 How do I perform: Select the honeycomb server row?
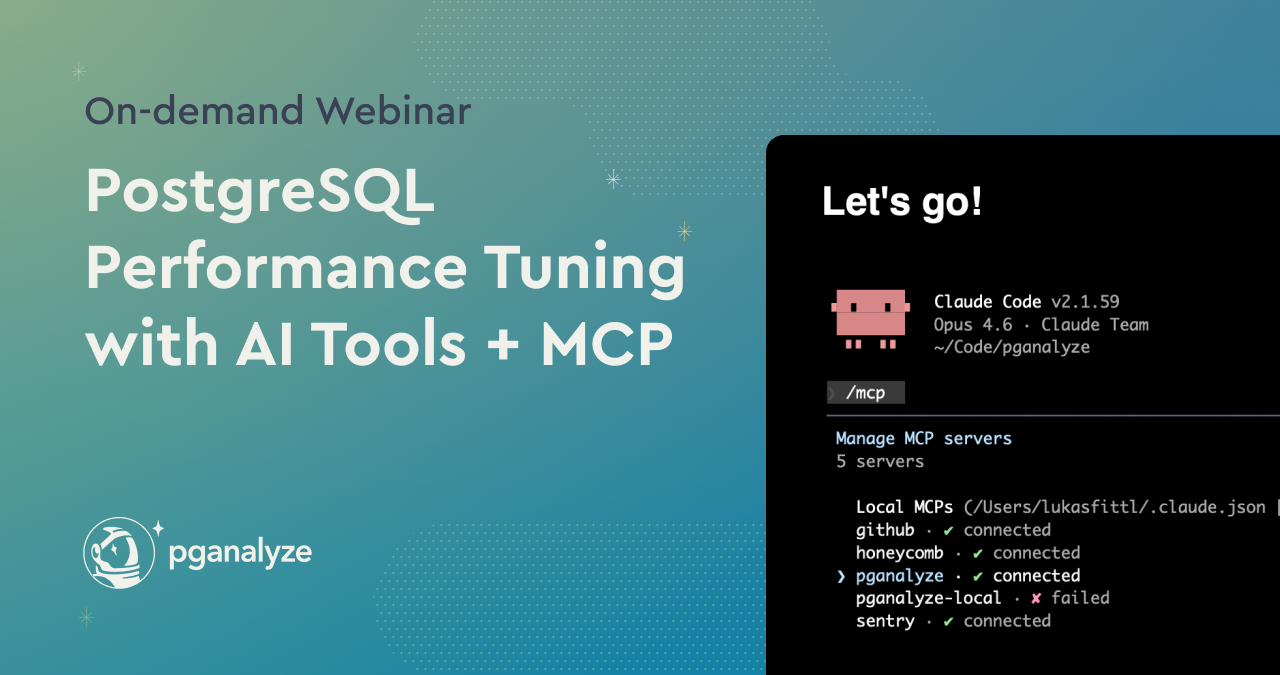(968, 553)
